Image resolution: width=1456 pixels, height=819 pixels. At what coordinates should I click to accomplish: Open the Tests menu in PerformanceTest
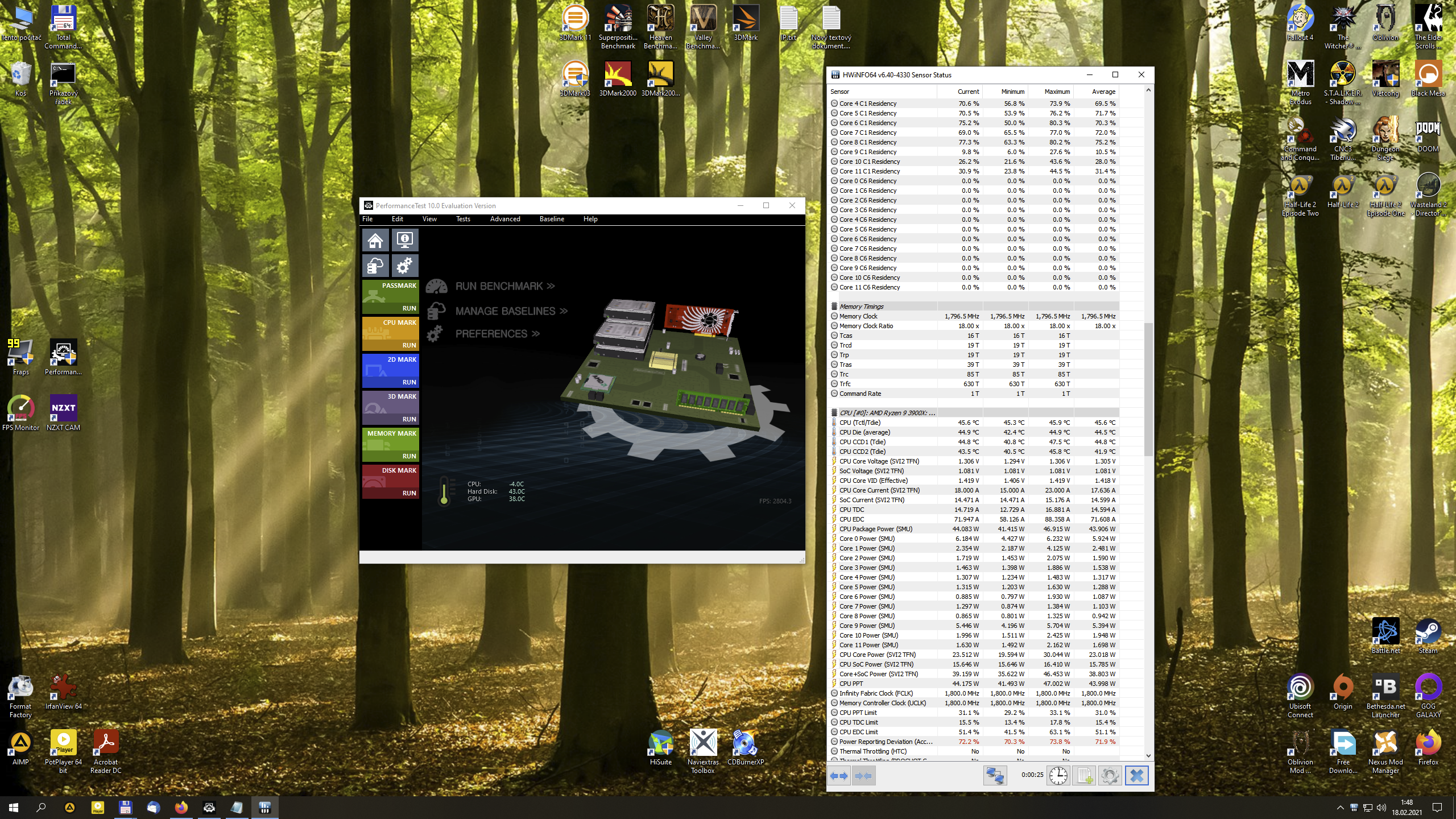click(x=463, y=219)
